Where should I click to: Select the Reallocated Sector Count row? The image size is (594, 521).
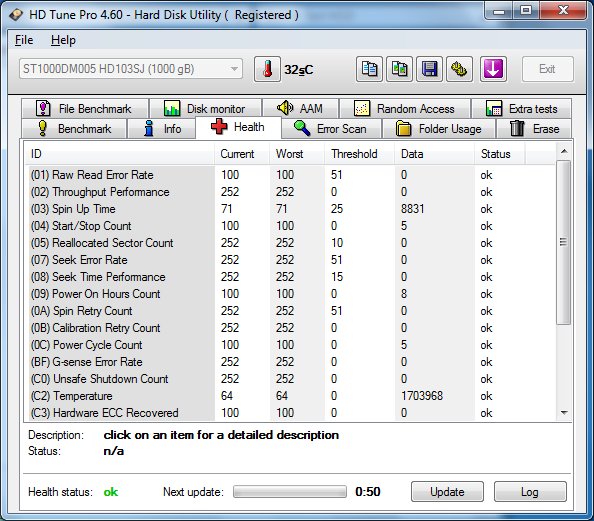tap(290, 243)
